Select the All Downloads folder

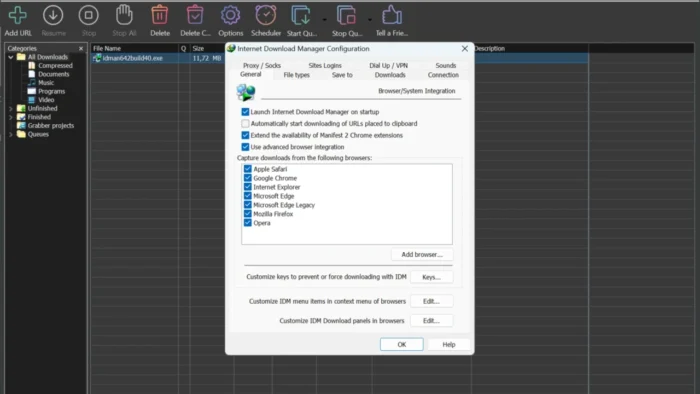[x=47, y=57]
